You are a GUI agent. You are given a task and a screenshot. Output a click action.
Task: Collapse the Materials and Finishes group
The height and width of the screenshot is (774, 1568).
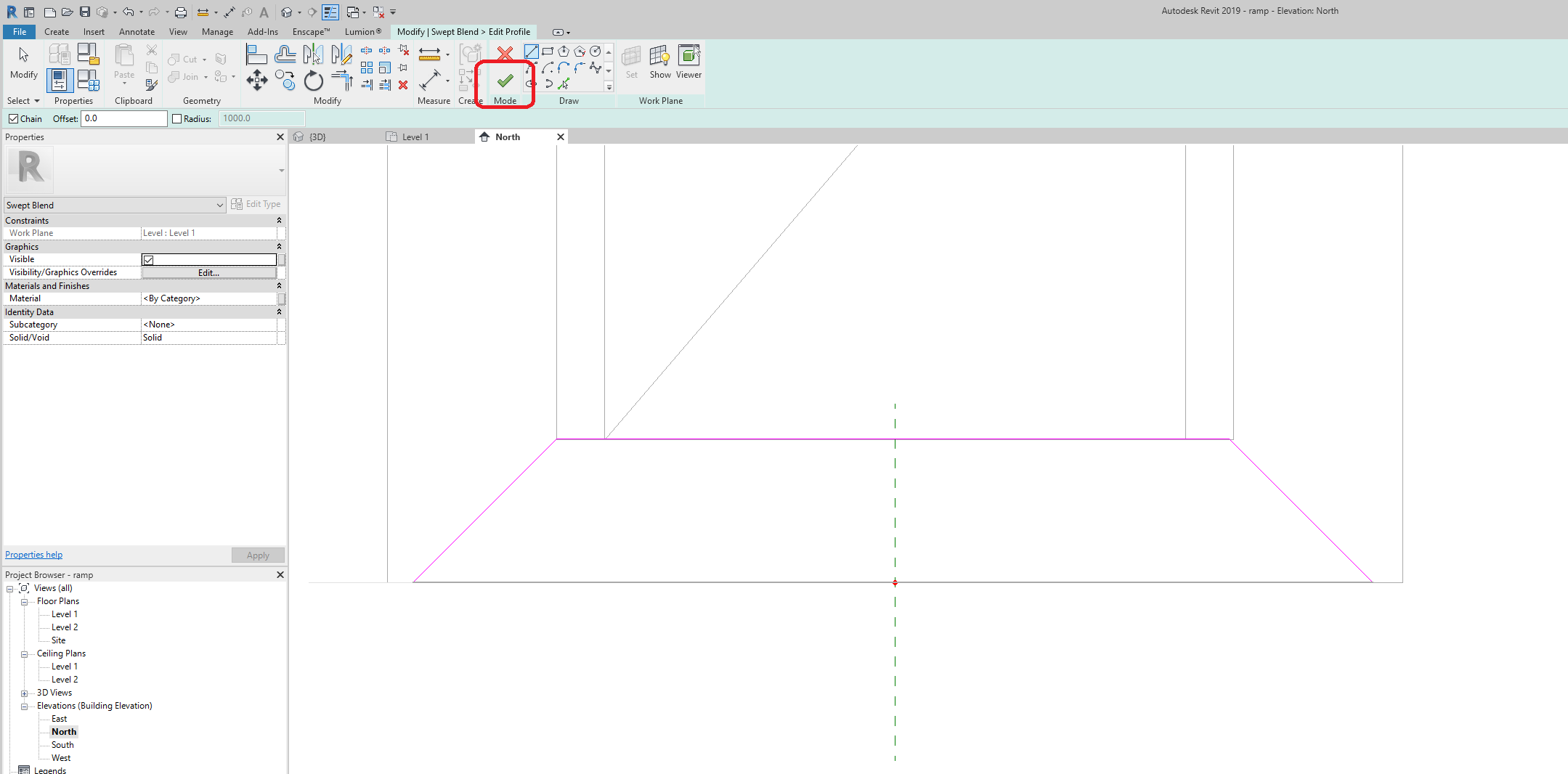pyautogui.click(x=279, y=286)
